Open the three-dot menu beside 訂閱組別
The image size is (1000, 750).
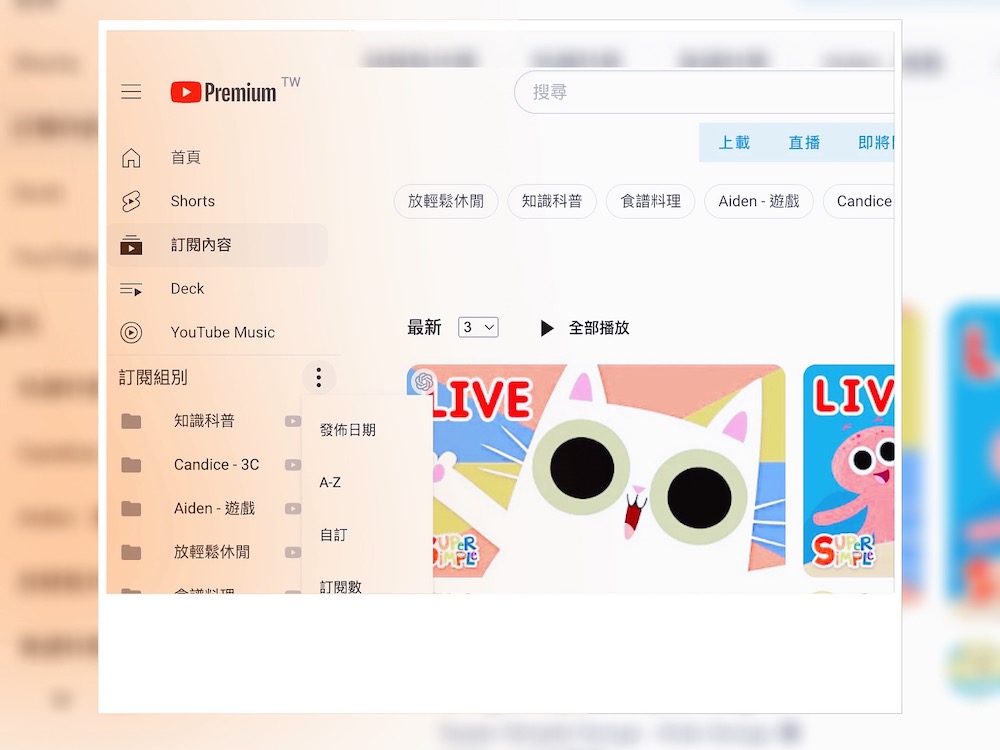pos(318,377)
